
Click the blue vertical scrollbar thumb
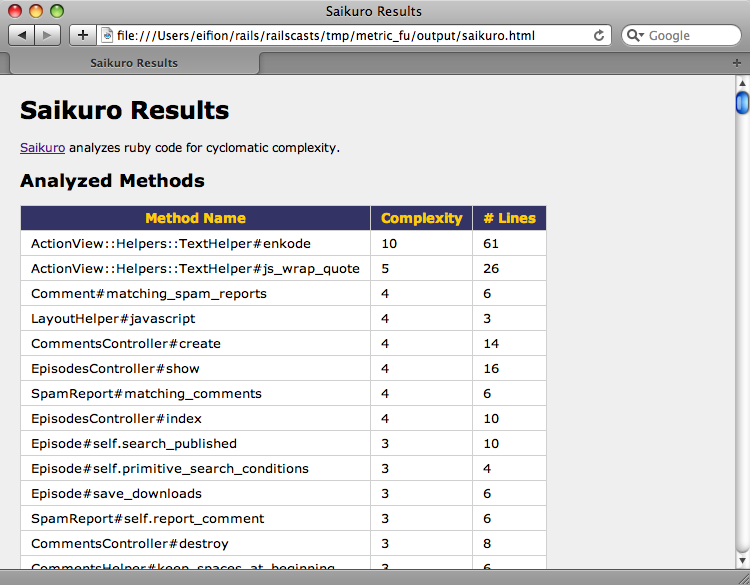click(742, 102)
